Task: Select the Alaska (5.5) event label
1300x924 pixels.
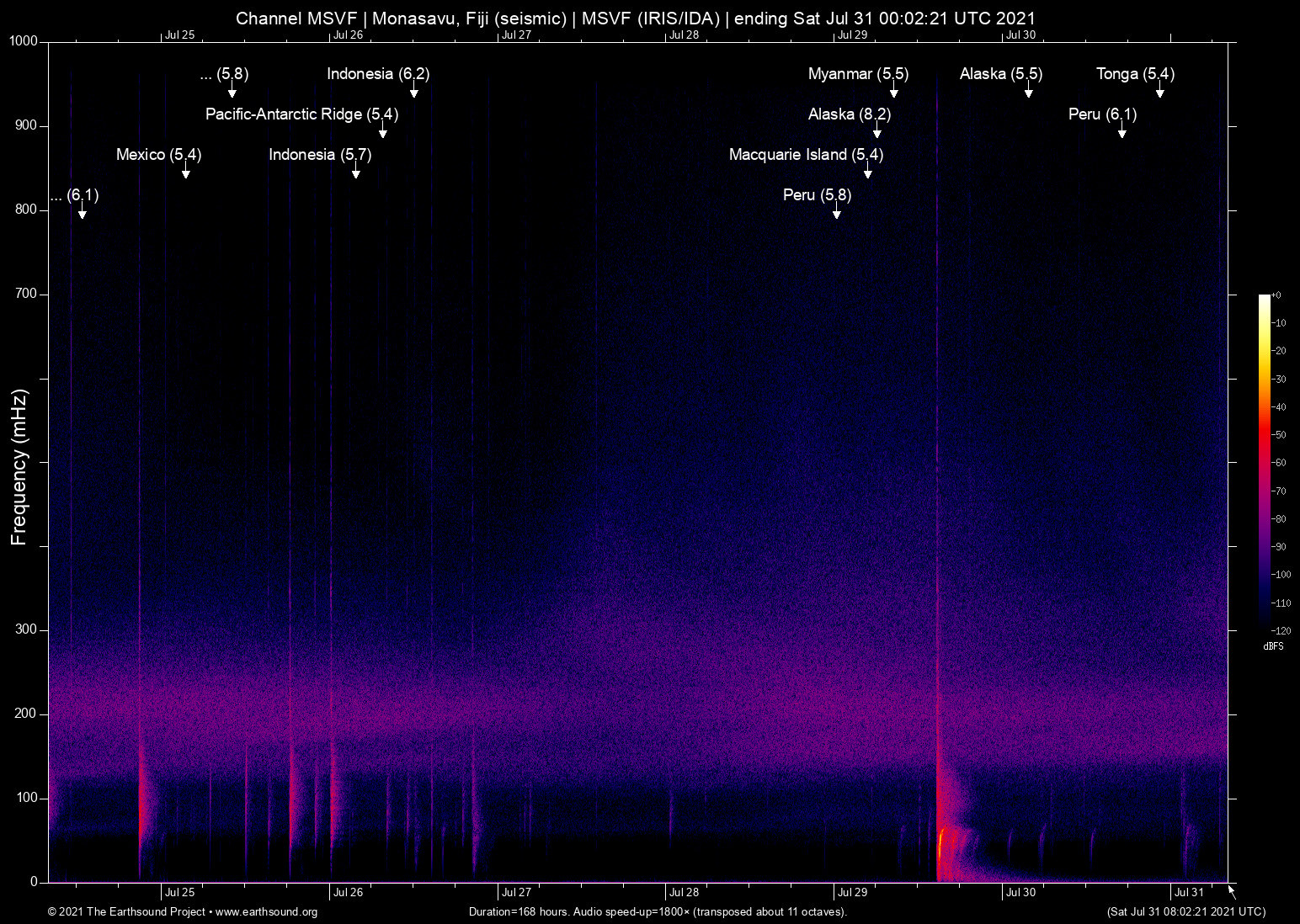Action: [x=1001, y=74]
